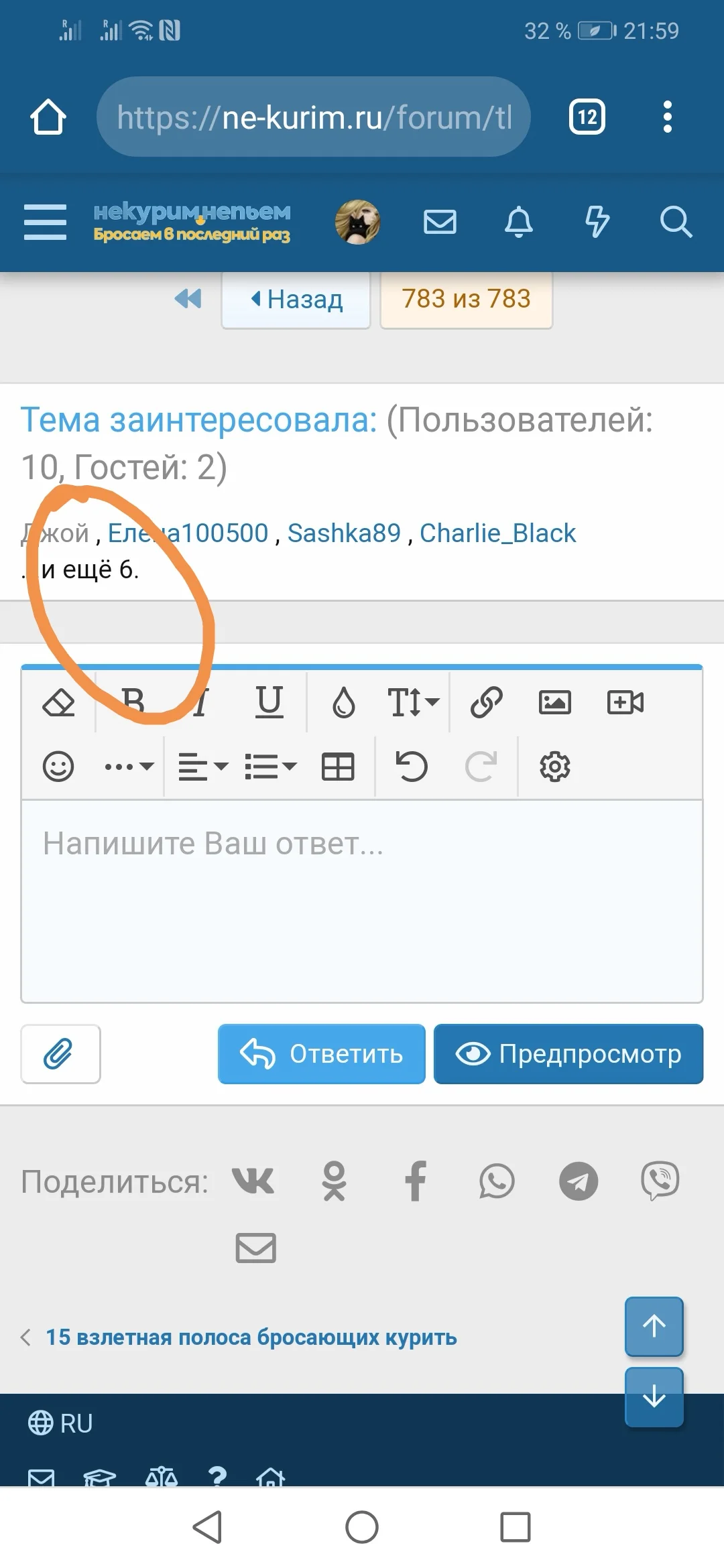This screenshot has width=724, height=1568.
Task: Open the editor settings gear
Action: coord(554,766)
